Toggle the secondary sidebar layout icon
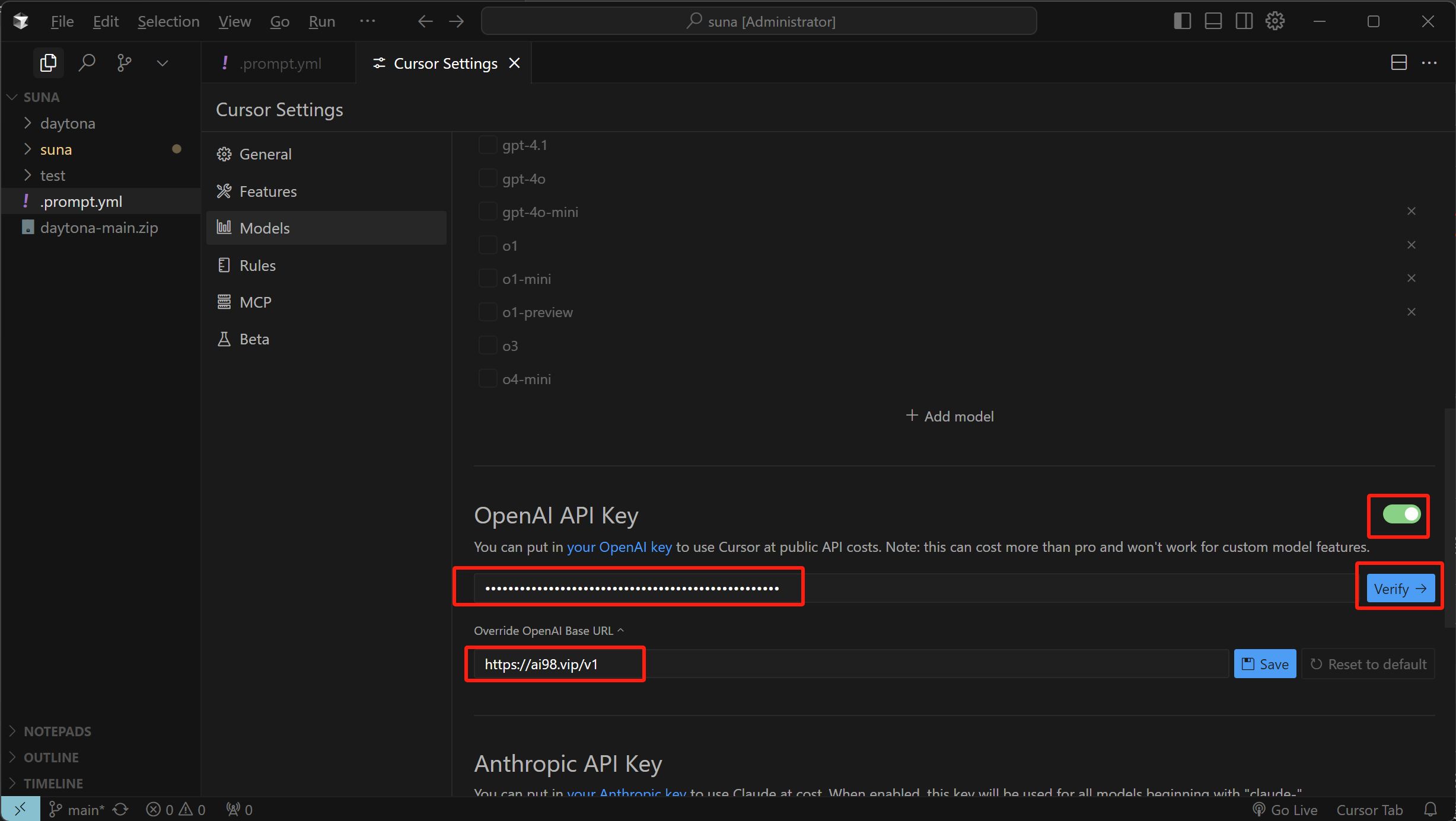 point(1244,21)
